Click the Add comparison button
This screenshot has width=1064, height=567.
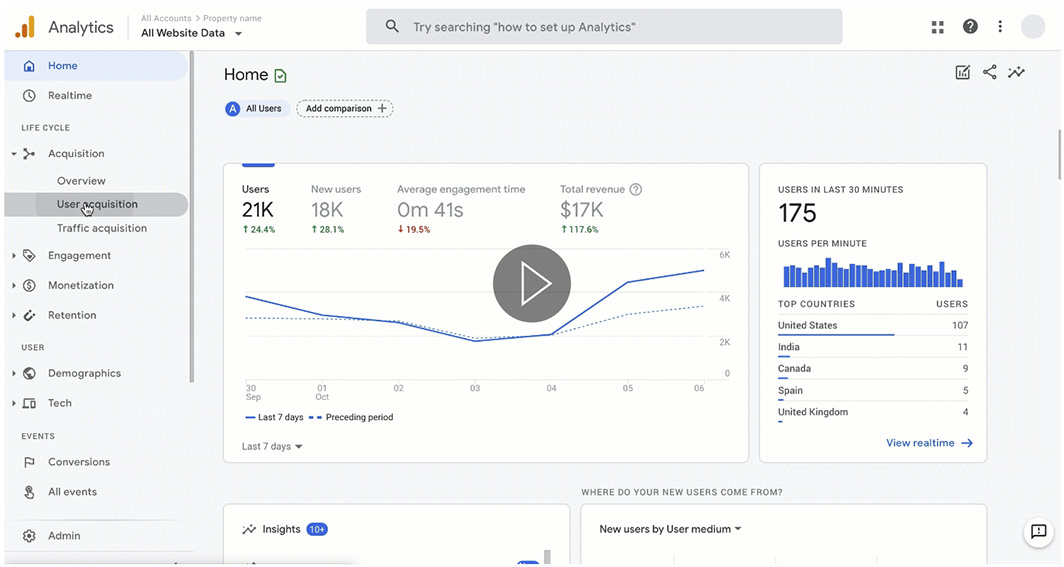(x=345, y=109)
